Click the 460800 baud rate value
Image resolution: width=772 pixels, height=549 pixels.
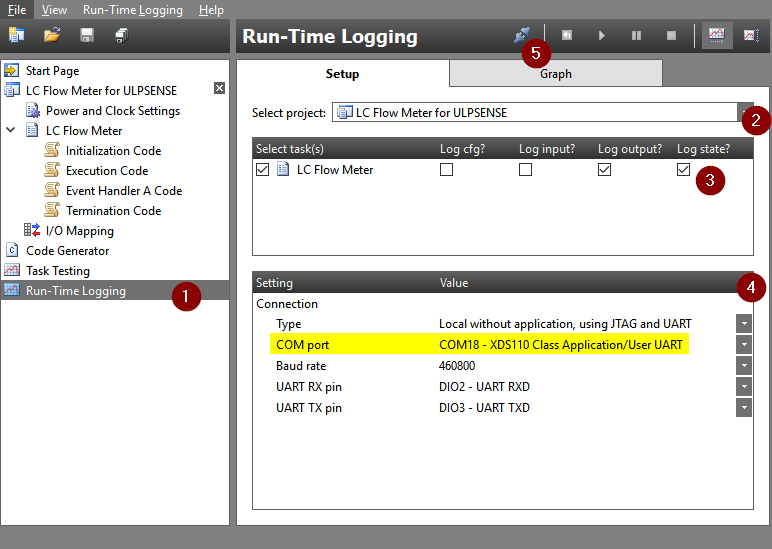[x=457, y=366]
